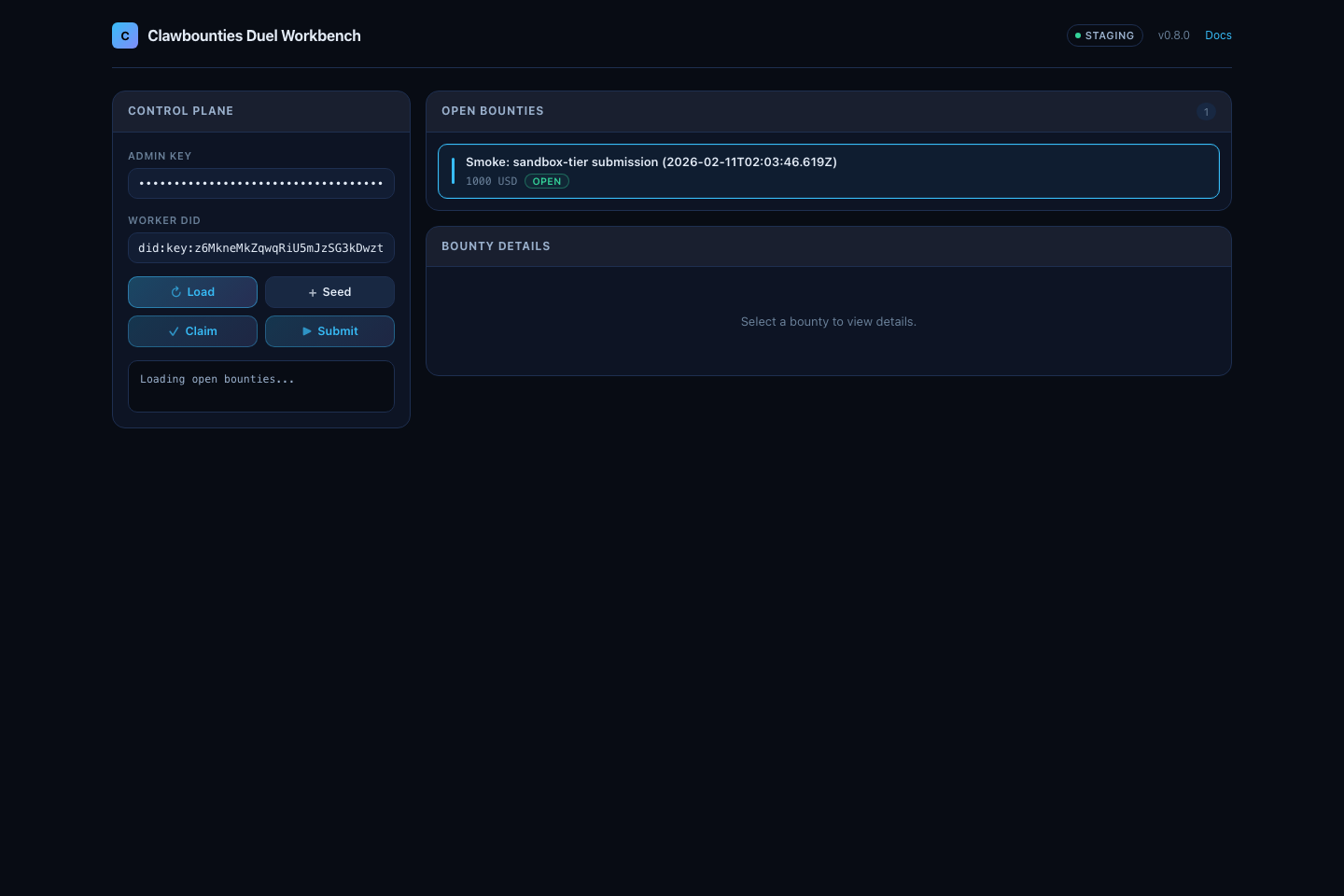
Task: Select the Smoke sandbox-tier submission bounty title
Action: tap(651, 162)
